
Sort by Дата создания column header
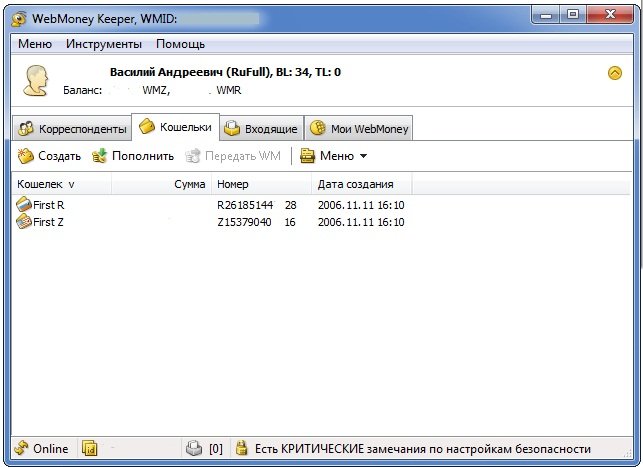pyautogui.click(x=362, y=184)
